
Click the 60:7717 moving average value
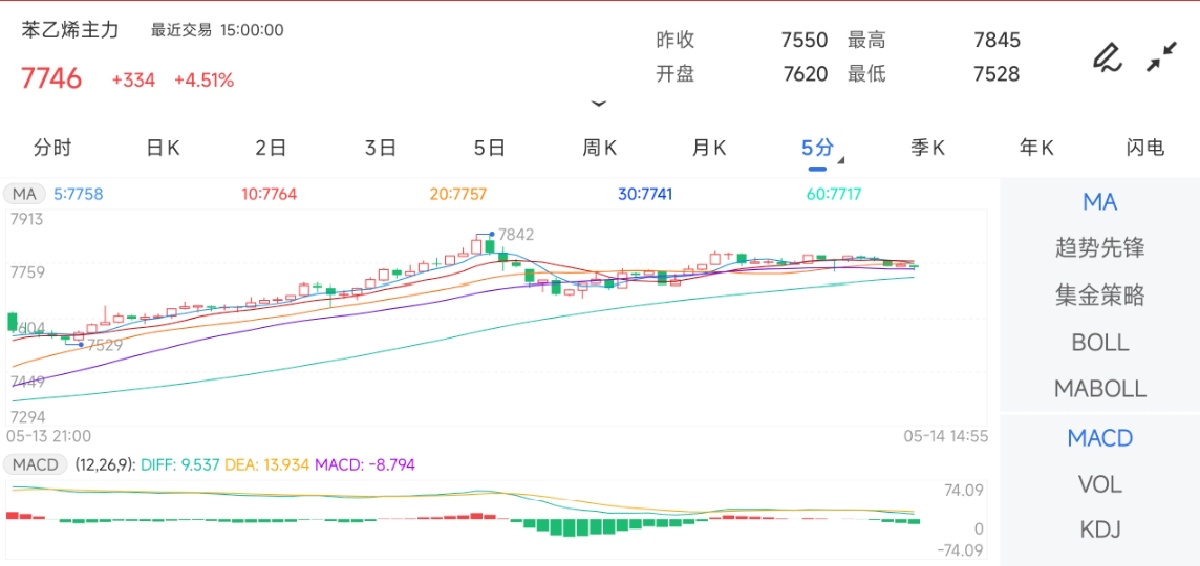click(834, 194)
